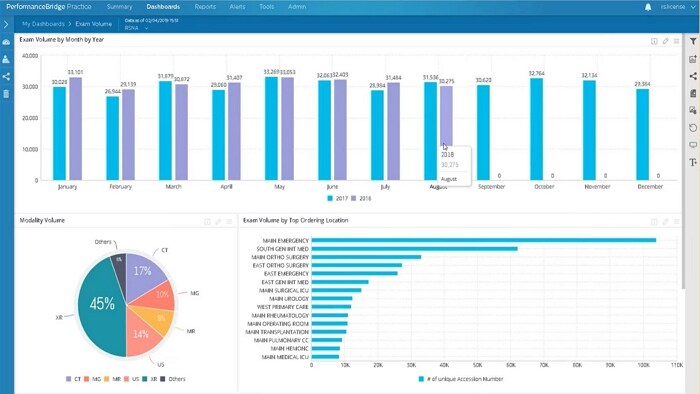Viewport: 700px width, 394px height.
Task: Edit Exam Volume by Month widget with pencil icon
Action: (665, 41)
